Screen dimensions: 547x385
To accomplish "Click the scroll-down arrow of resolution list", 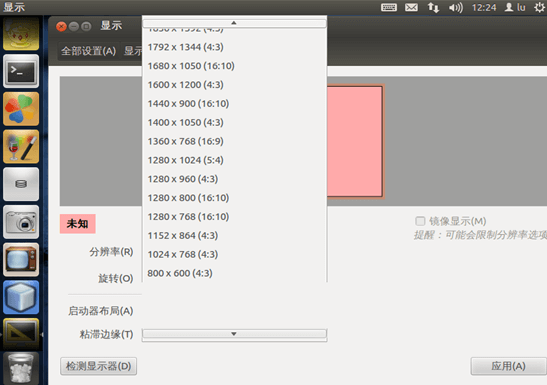I will tap(234, 334).
